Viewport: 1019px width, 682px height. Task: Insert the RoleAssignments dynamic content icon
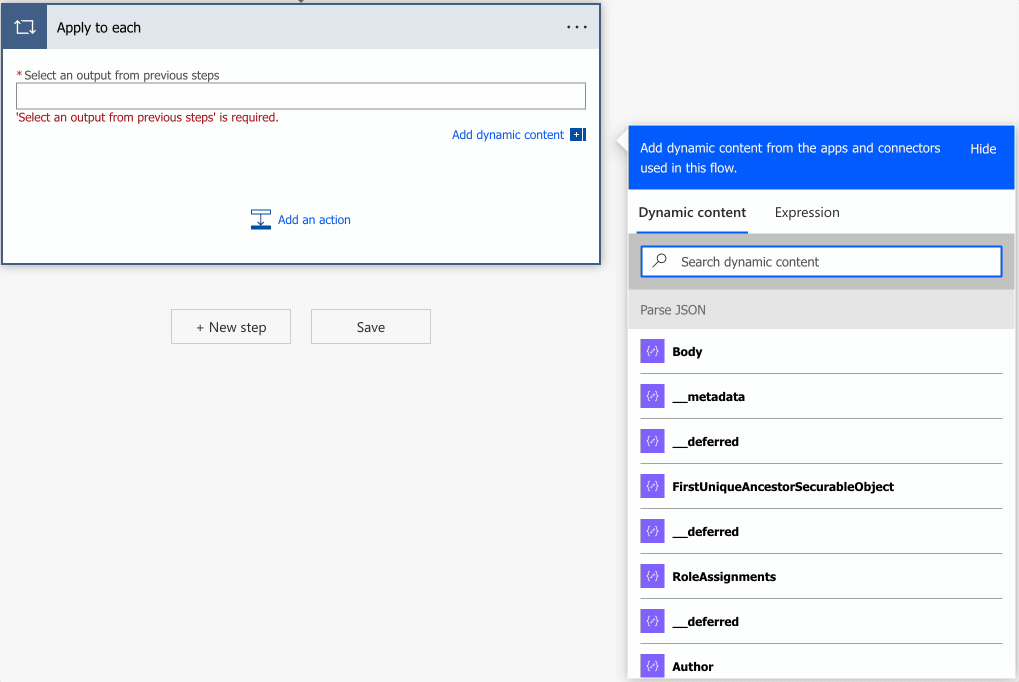652,577
